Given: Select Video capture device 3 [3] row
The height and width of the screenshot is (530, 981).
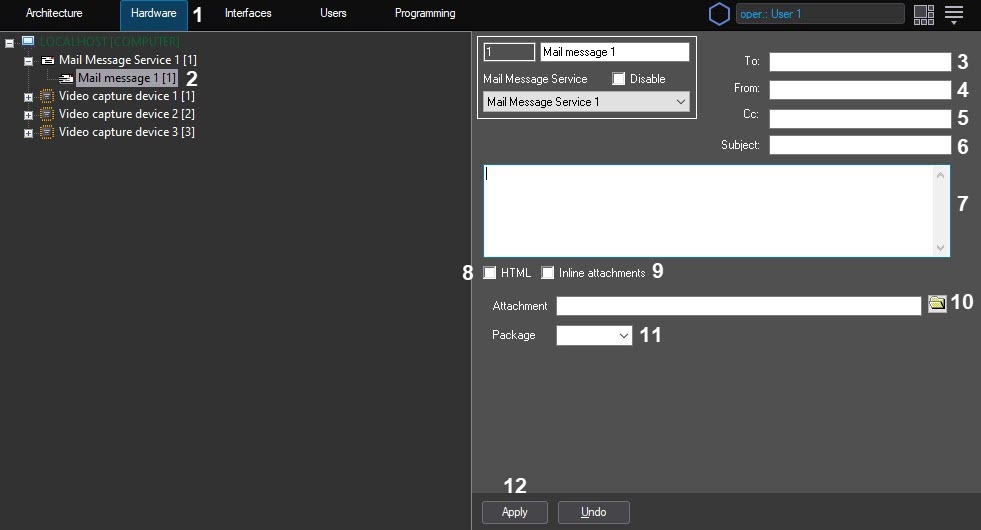Looking at the screenshot, I should pos(126,132).
